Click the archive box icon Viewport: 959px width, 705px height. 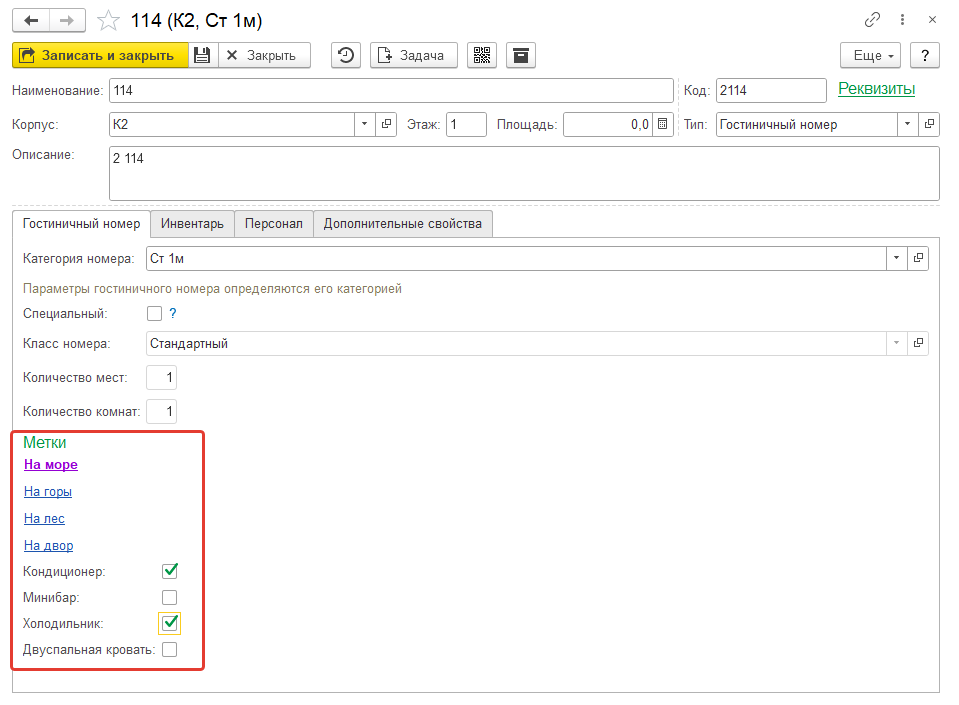click(520, 55)
